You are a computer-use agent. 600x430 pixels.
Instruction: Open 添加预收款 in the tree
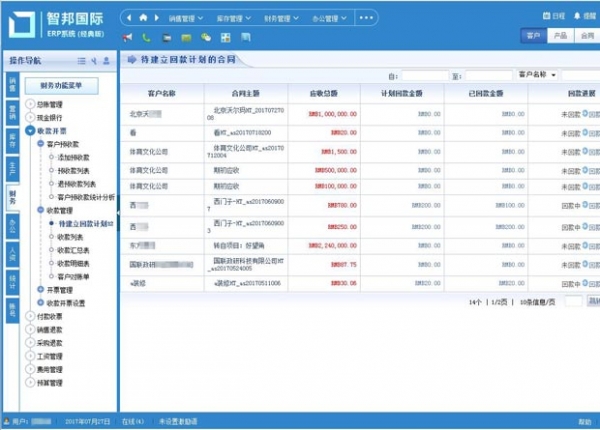73,157
